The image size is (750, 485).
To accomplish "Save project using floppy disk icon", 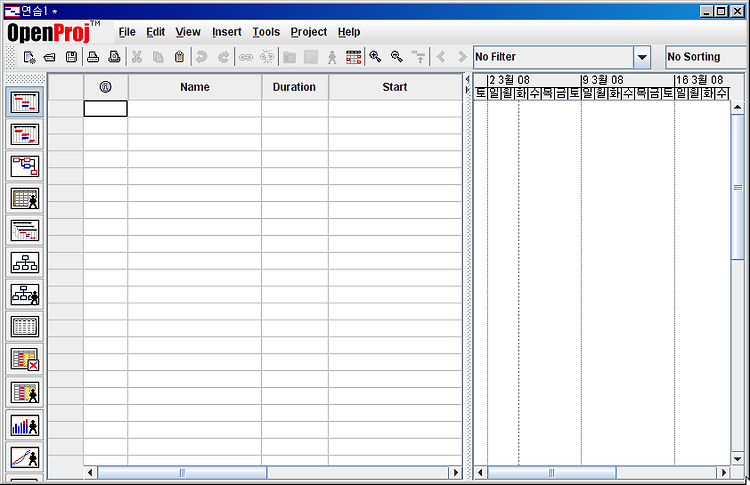I will pos(71,57).
